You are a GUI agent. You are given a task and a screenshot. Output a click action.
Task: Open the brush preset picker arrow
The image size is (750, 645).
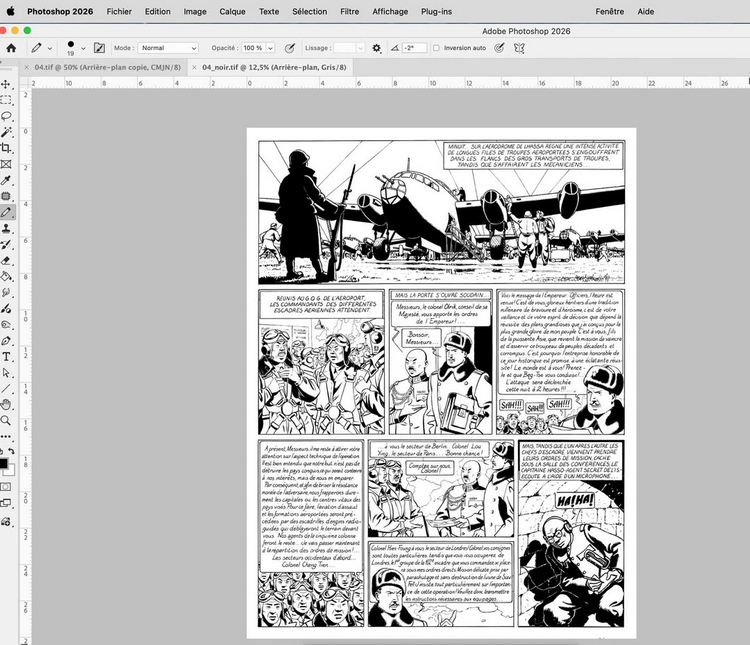pos(83,48)
